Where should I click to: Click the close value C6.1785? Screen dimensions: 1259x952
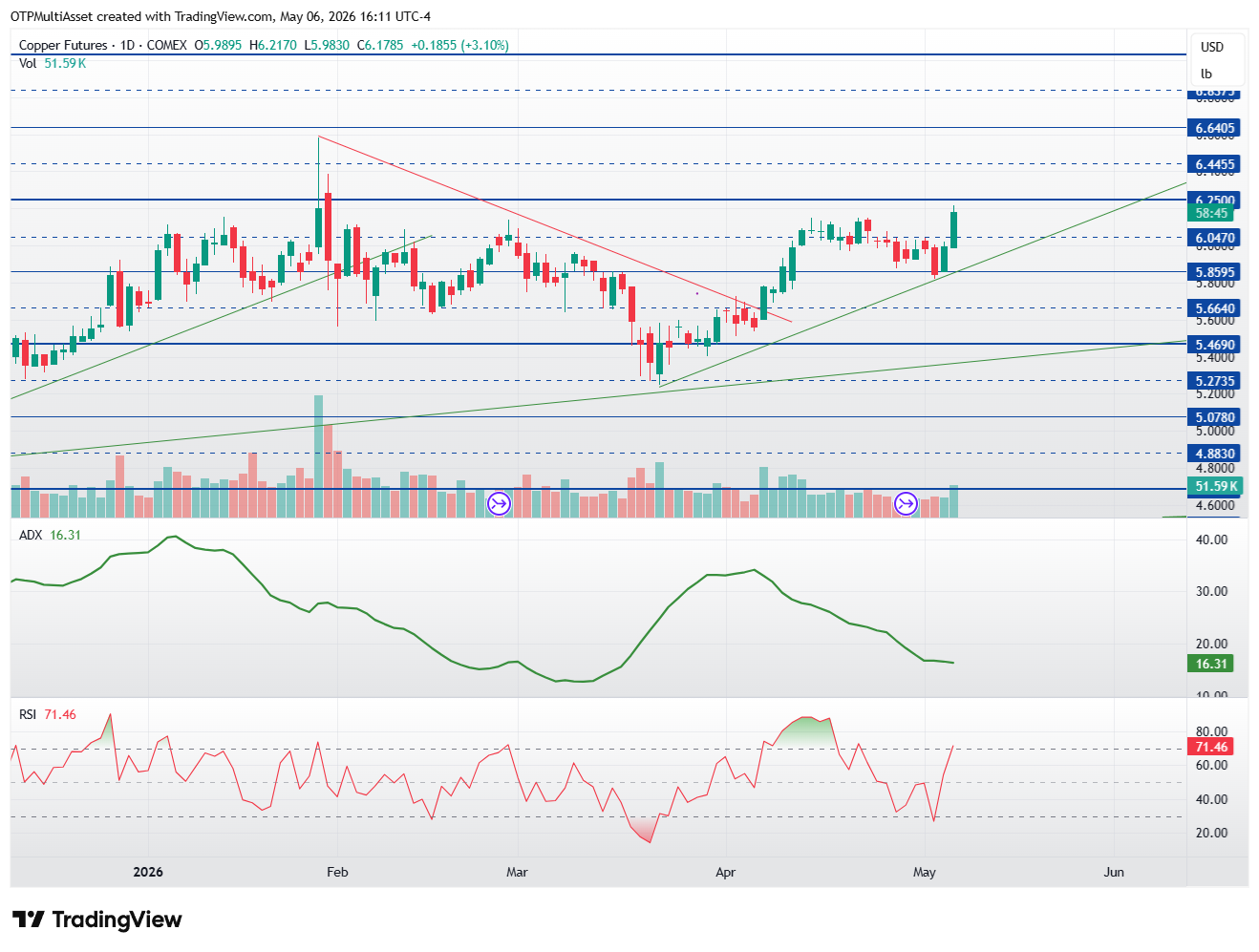pos(380,45)
